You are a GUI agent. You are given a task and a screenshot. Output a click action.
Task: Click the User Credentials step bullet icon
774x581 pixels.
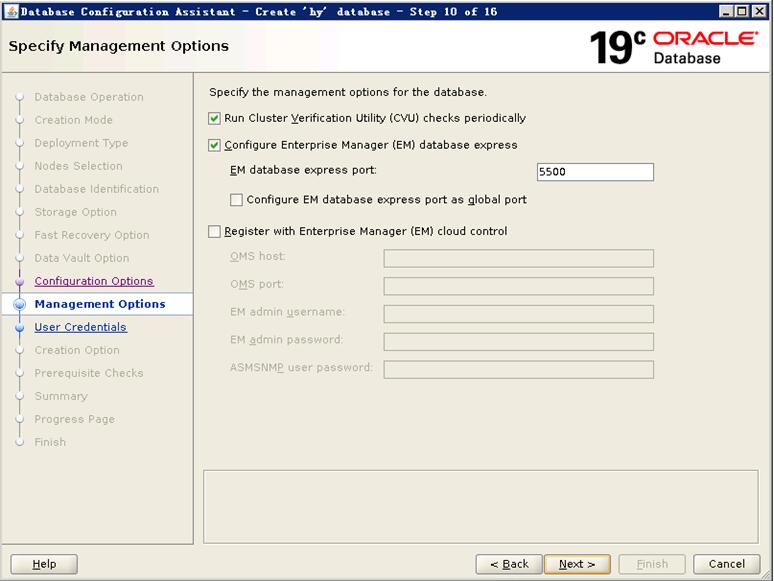coord(20,327)
